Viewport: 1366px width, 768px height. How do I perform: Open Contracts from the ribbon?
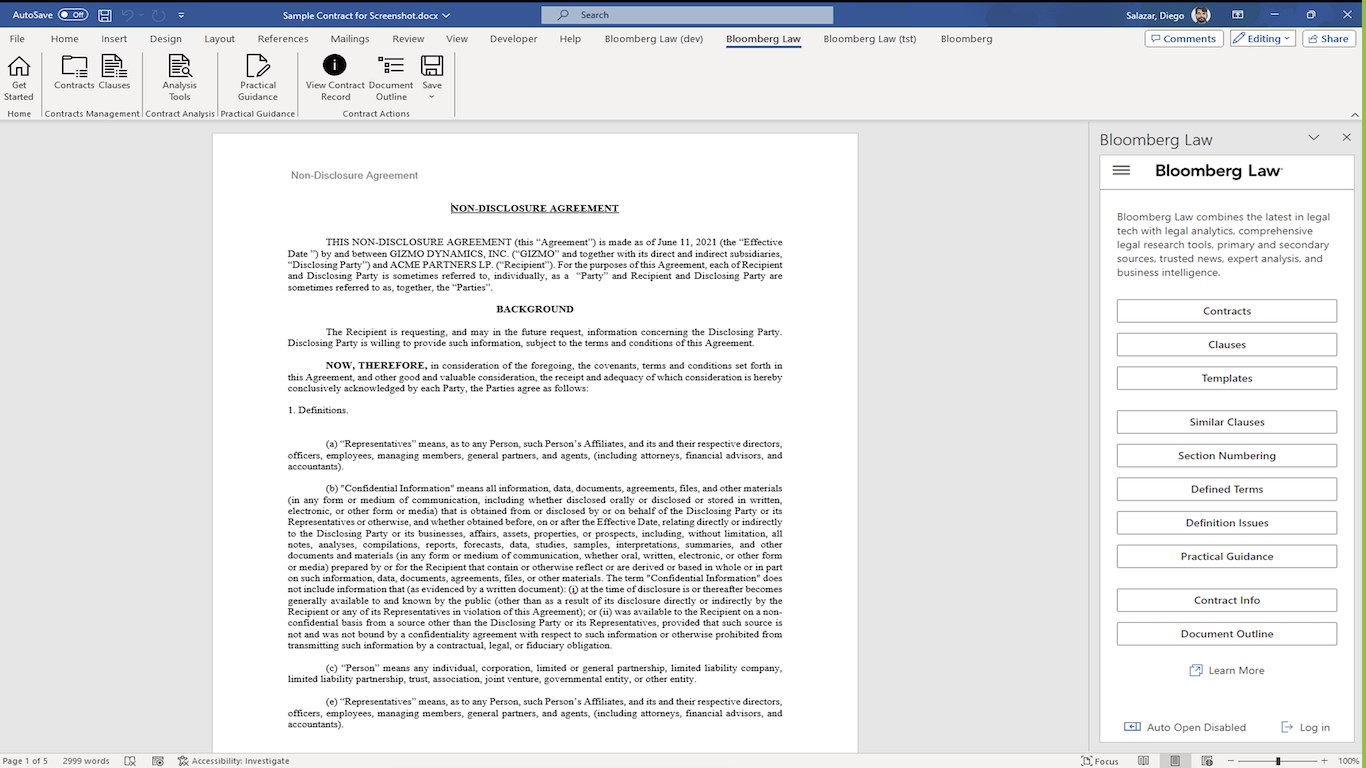[74, 74]
